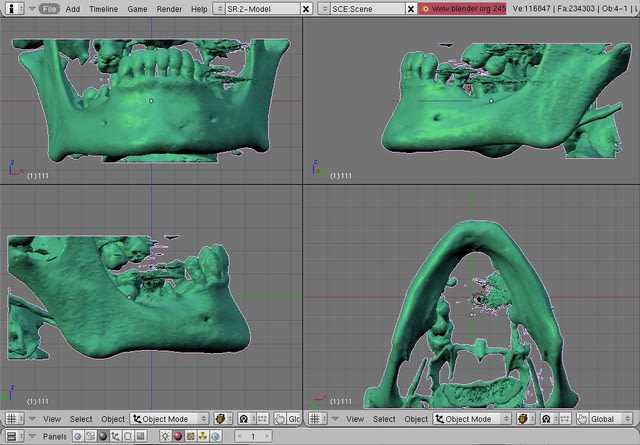Click the Ve:116847 vertex count statistic
The height and width of the screenshot is (445, 640).
click(x=531, y=9)
